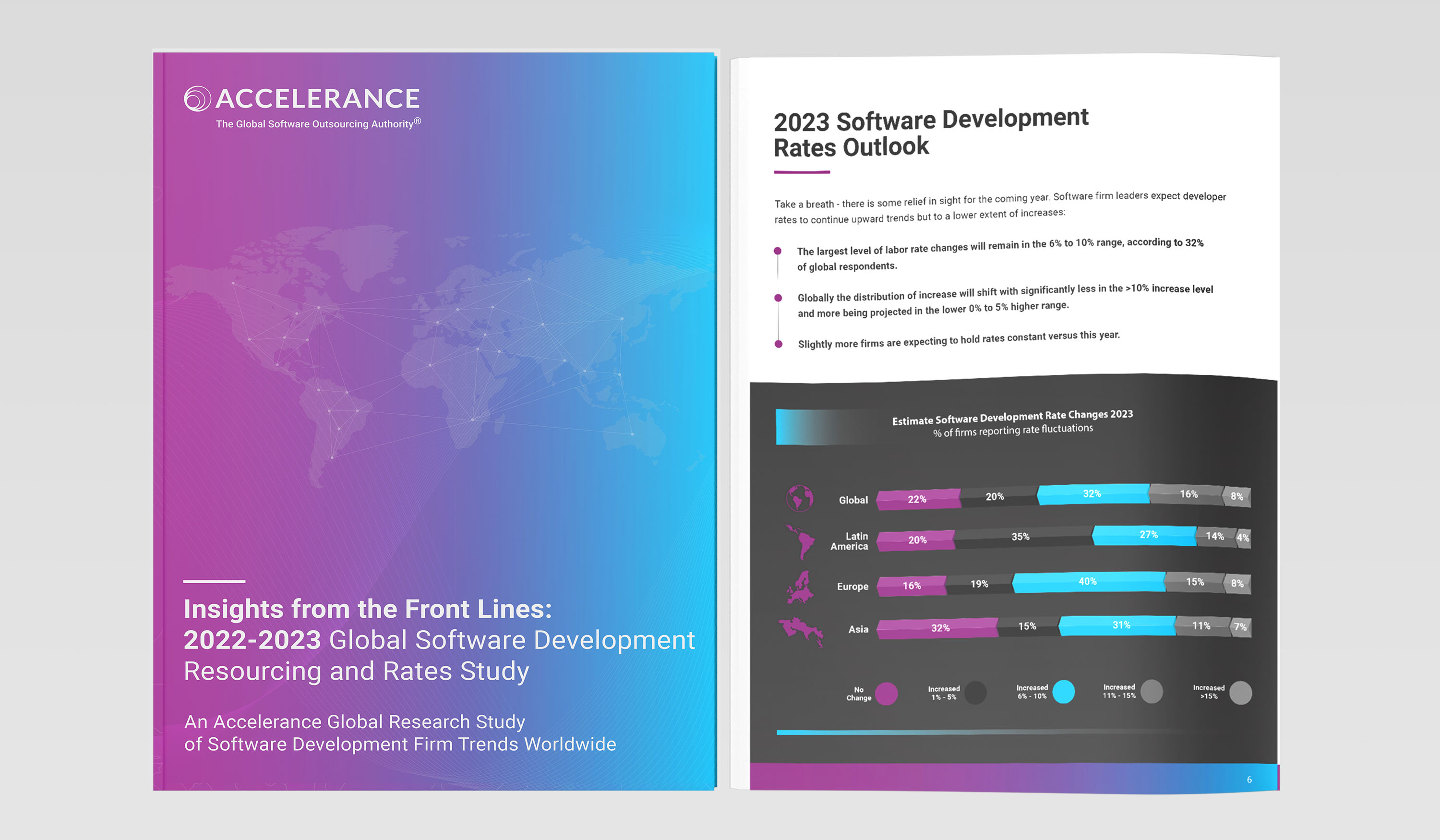Click the 'Asia' row label

pos(858,629)
